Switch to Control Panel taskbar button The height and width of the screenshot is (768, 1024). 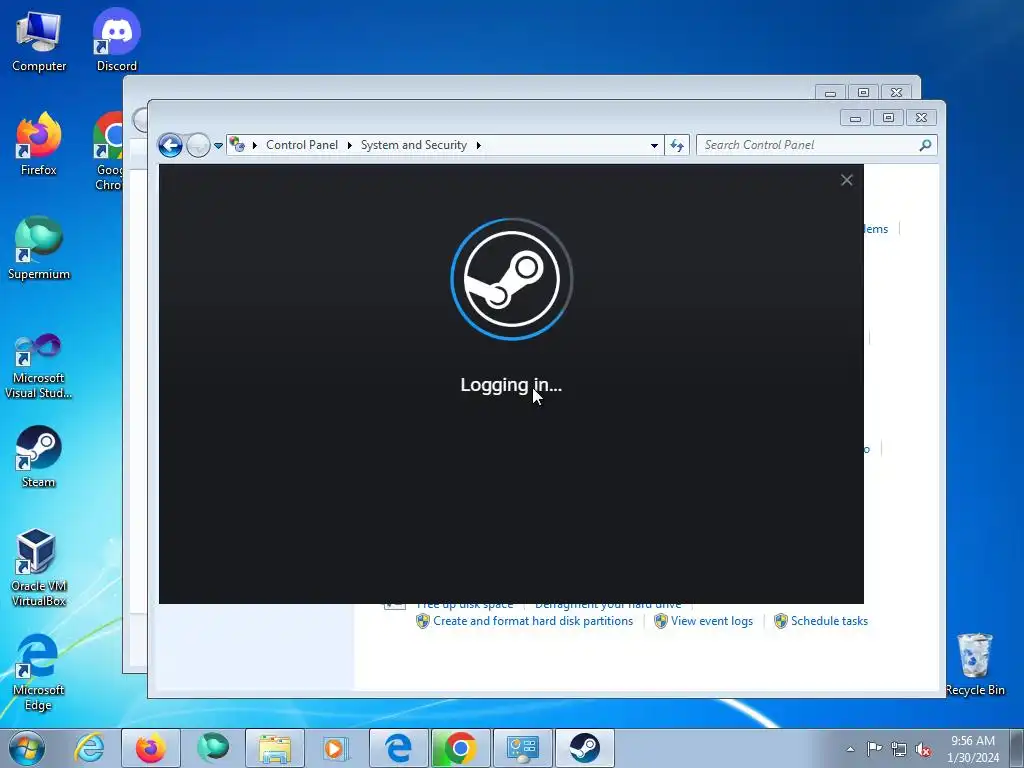pos(522,748)
